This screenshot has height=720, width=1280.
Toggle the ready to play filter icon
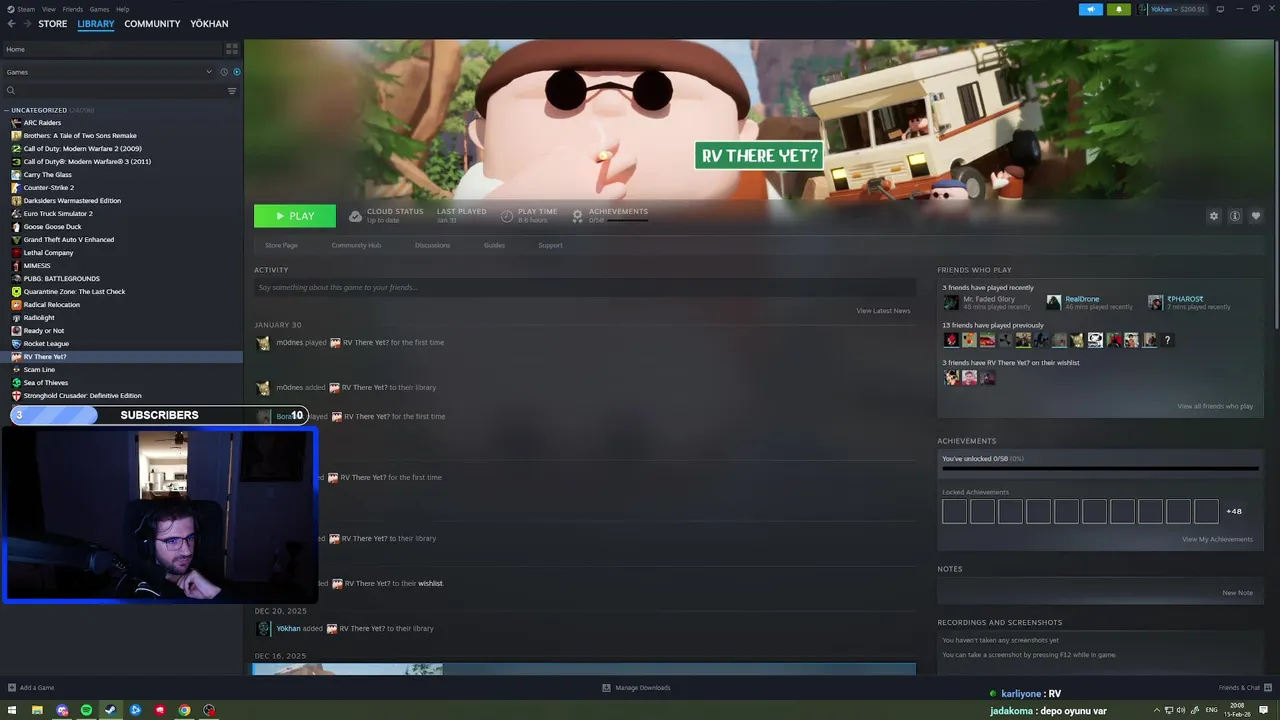[x=236, y=72]
